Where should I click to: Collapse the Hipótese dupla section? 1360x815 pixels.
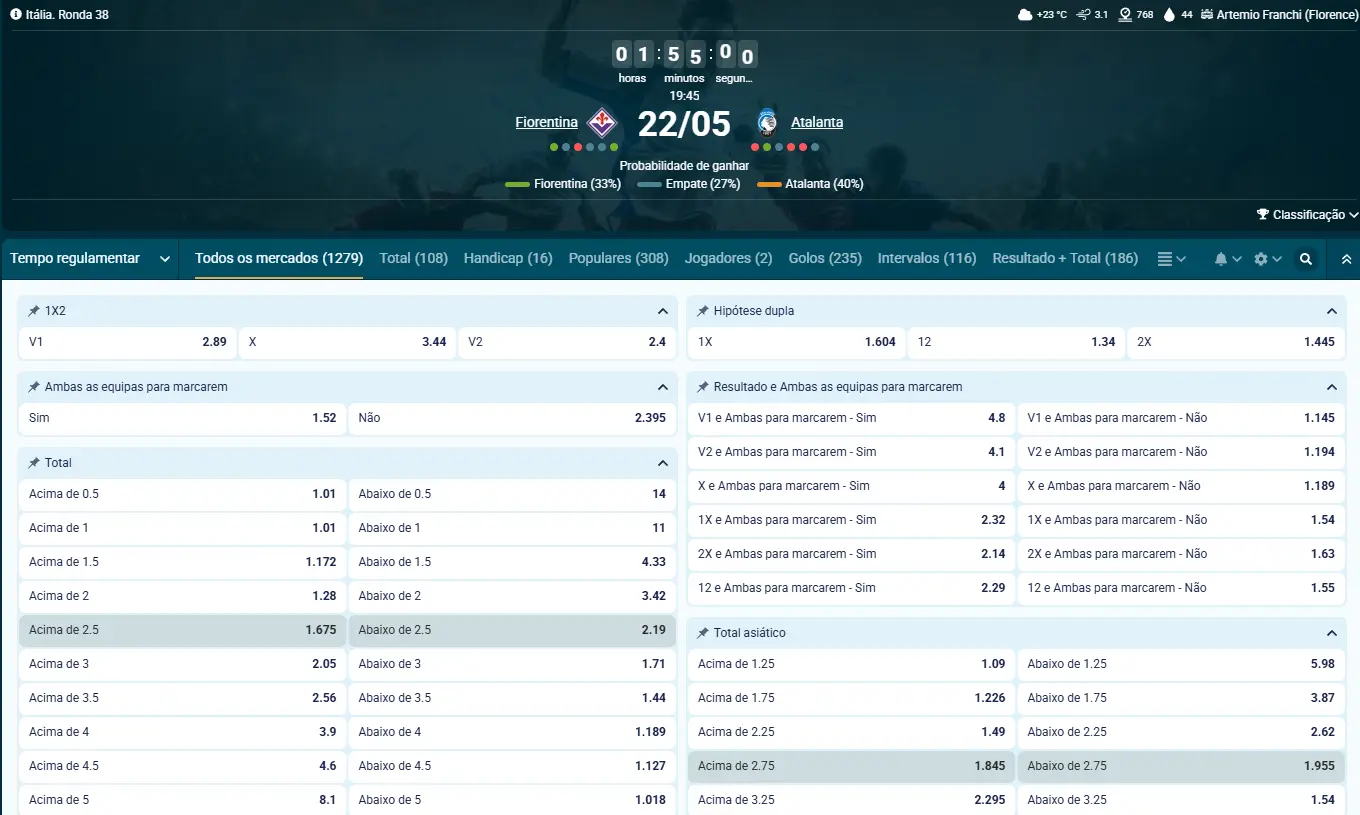(x=1331, y=311)
